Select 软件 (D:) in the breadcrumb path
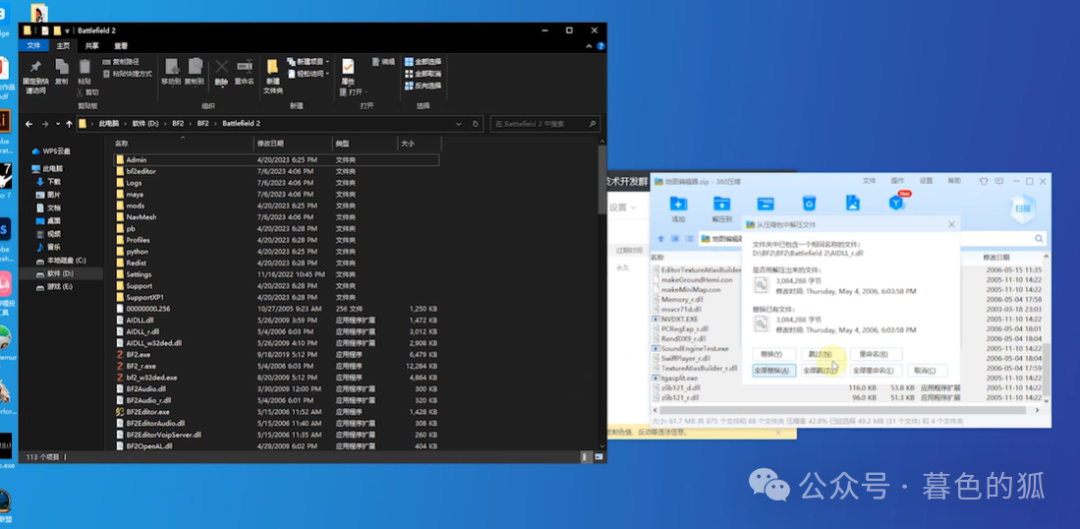Image resolution: width=1080 pixels, height=529 pixels. click(145, 124)
